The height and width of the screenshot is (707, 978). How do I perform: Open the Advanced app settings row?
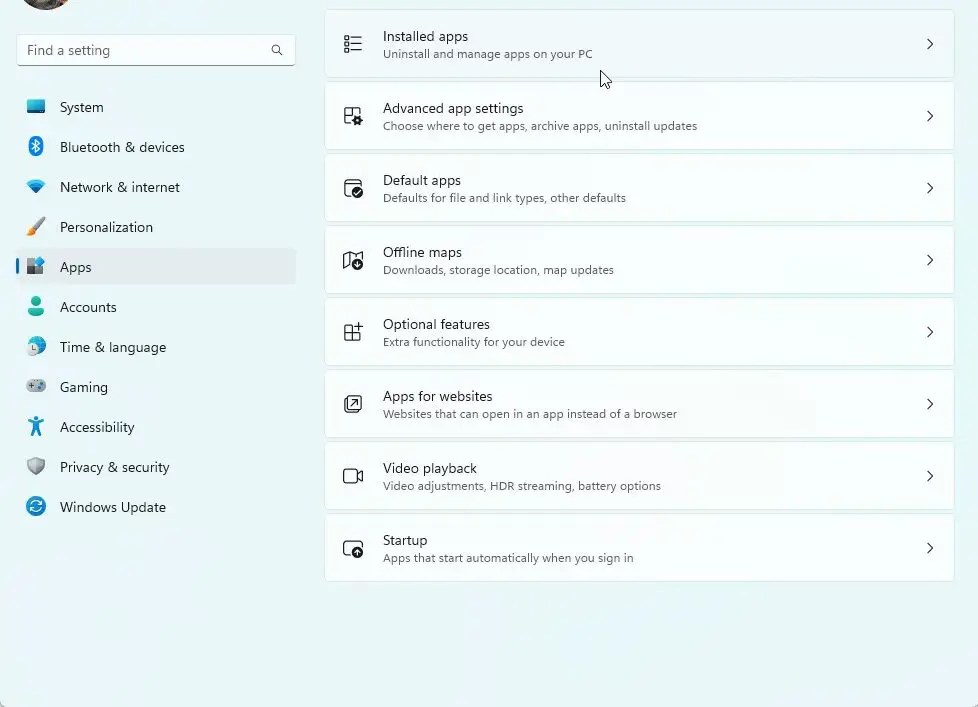point(639,116)
